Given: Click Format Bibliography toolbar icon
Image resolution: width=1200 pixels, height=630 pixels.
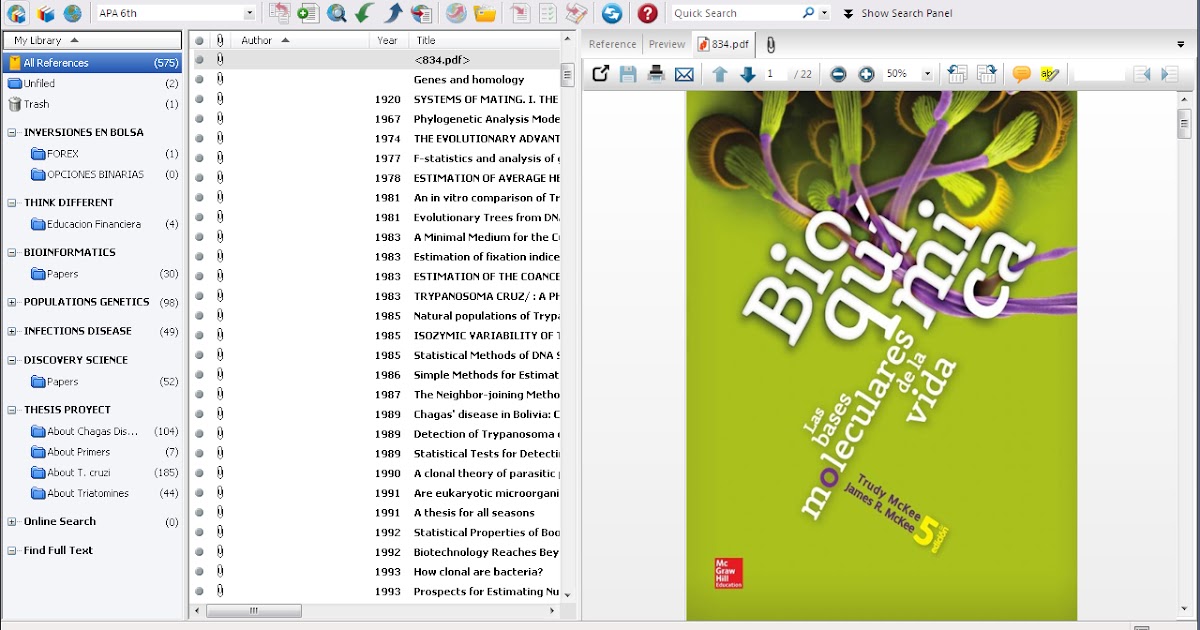Looking at the screenshot, I should pos(548,13).
